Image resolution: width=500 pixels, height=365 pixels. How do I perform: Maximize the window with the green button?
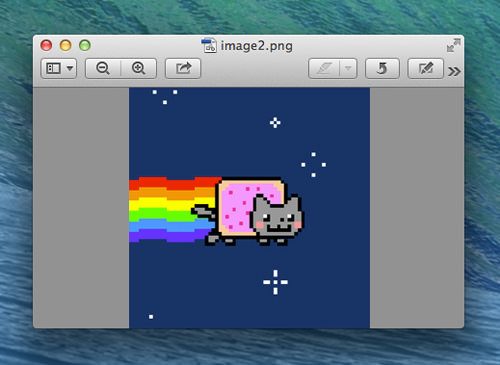coord(85,45)
